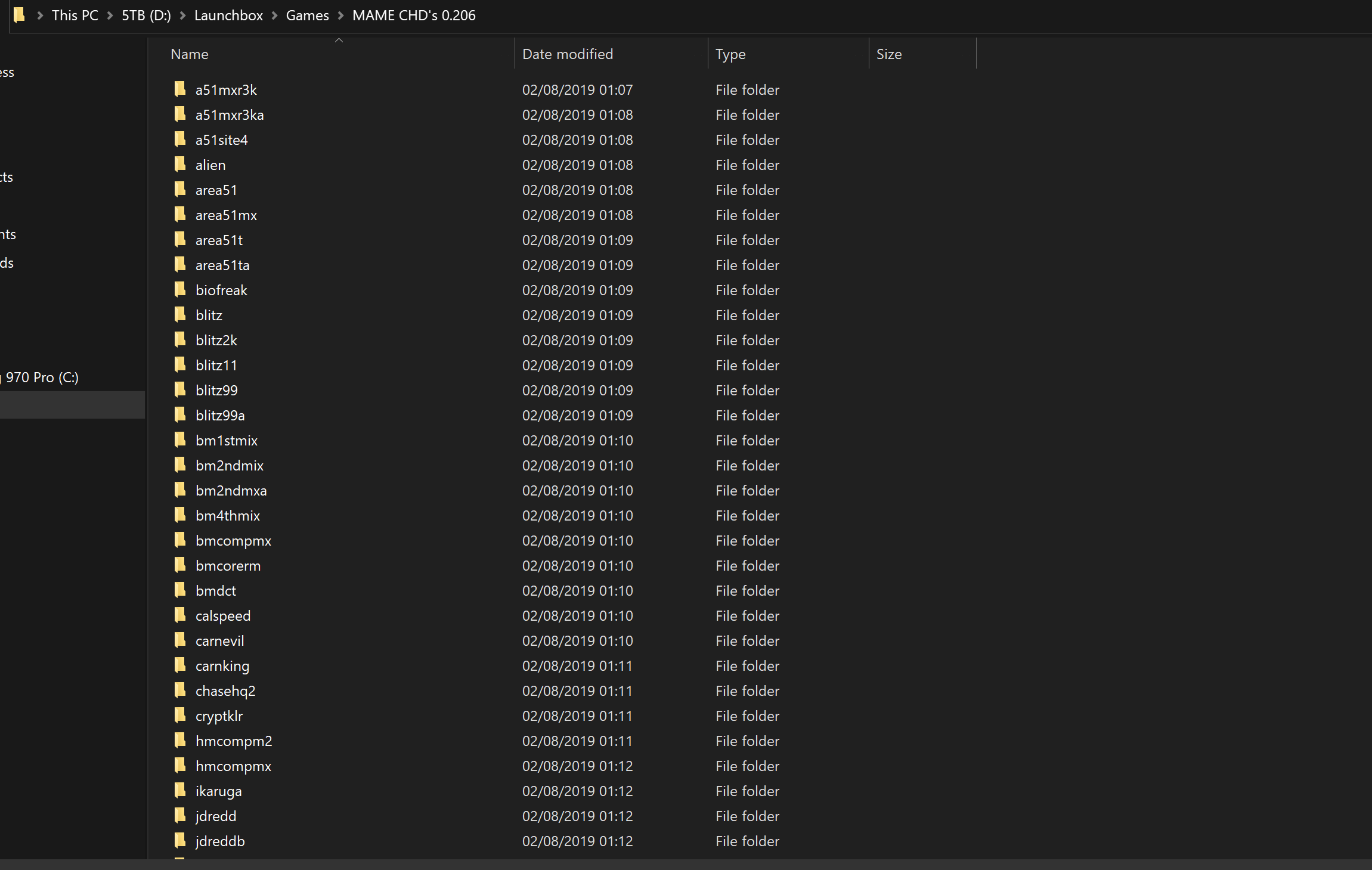The image size is (1372, 870).
Task: Click the highlighted drive entry in the sidebar
Action: (72, 405)
